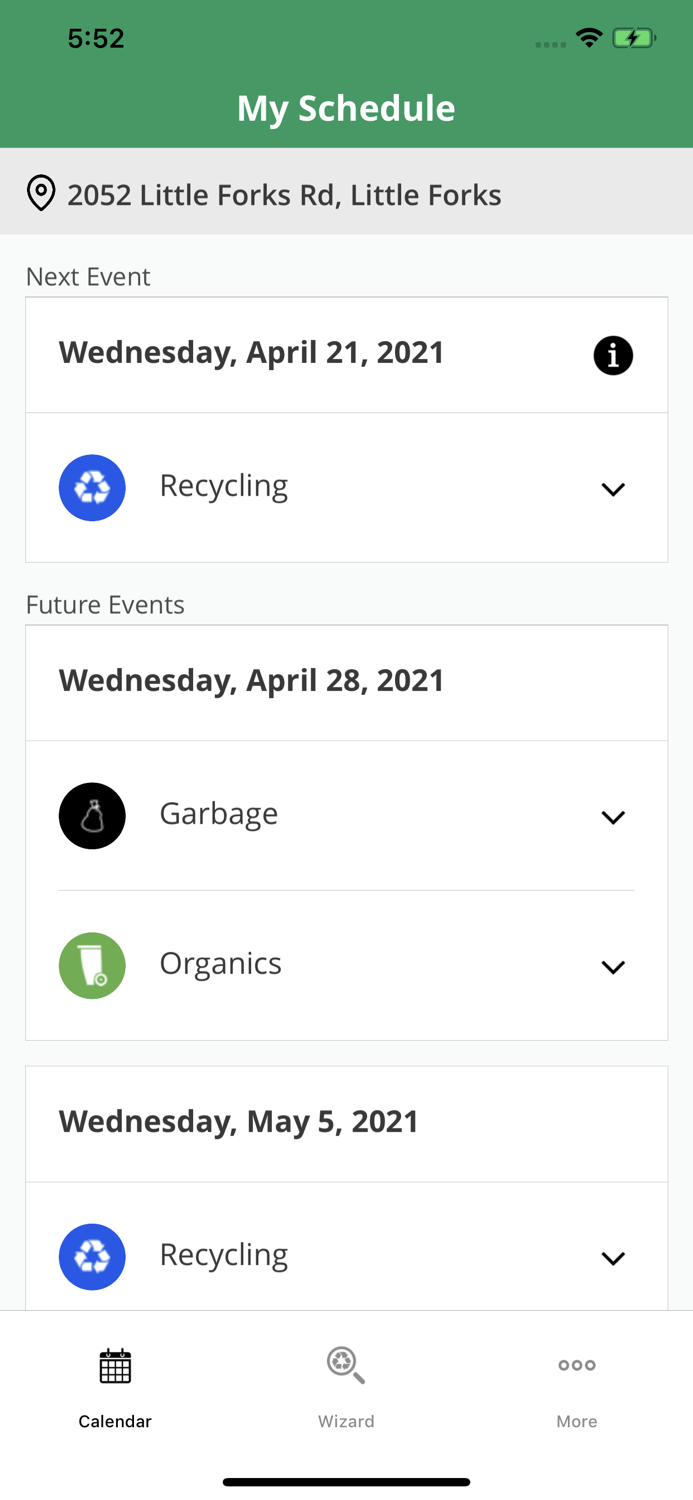Viewport: 693px width, 1500px height.
Task: Tap the blue Recycling icon under Next Event
Action: click(x=92, y=487)
